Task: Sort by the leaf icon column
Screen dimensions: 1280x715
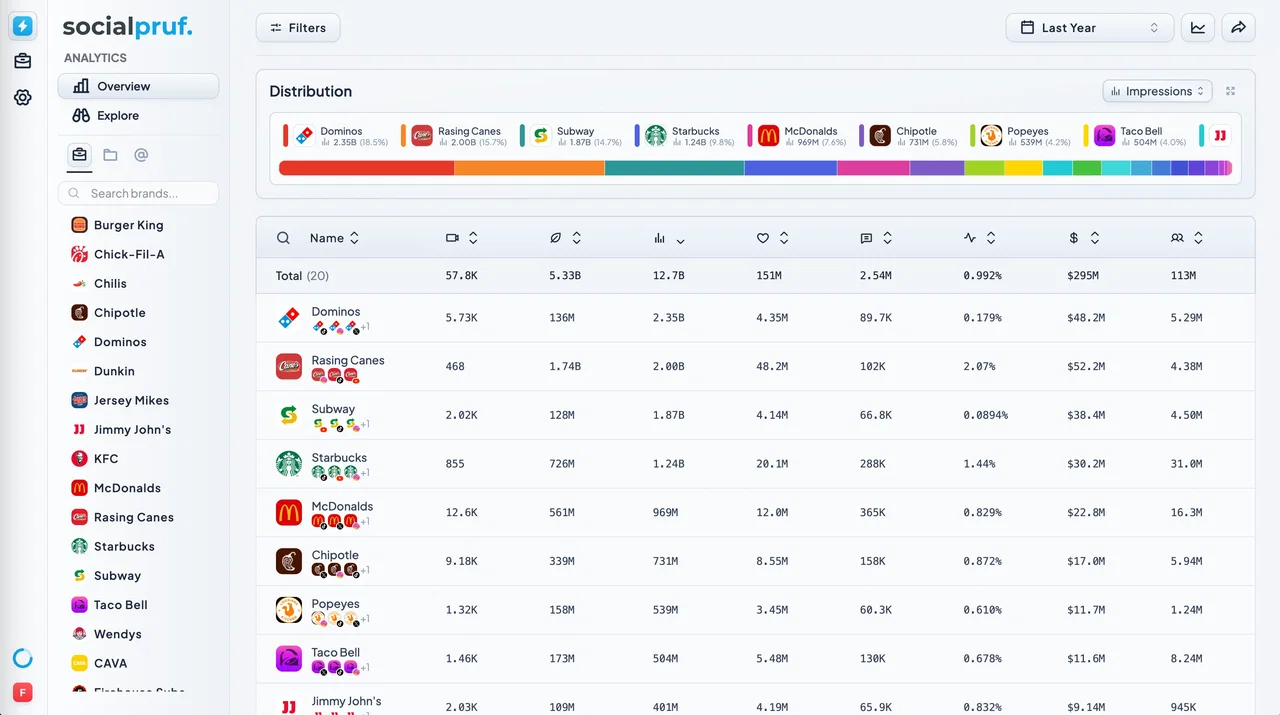Action: pyautogui.click(x=566, y=238)
